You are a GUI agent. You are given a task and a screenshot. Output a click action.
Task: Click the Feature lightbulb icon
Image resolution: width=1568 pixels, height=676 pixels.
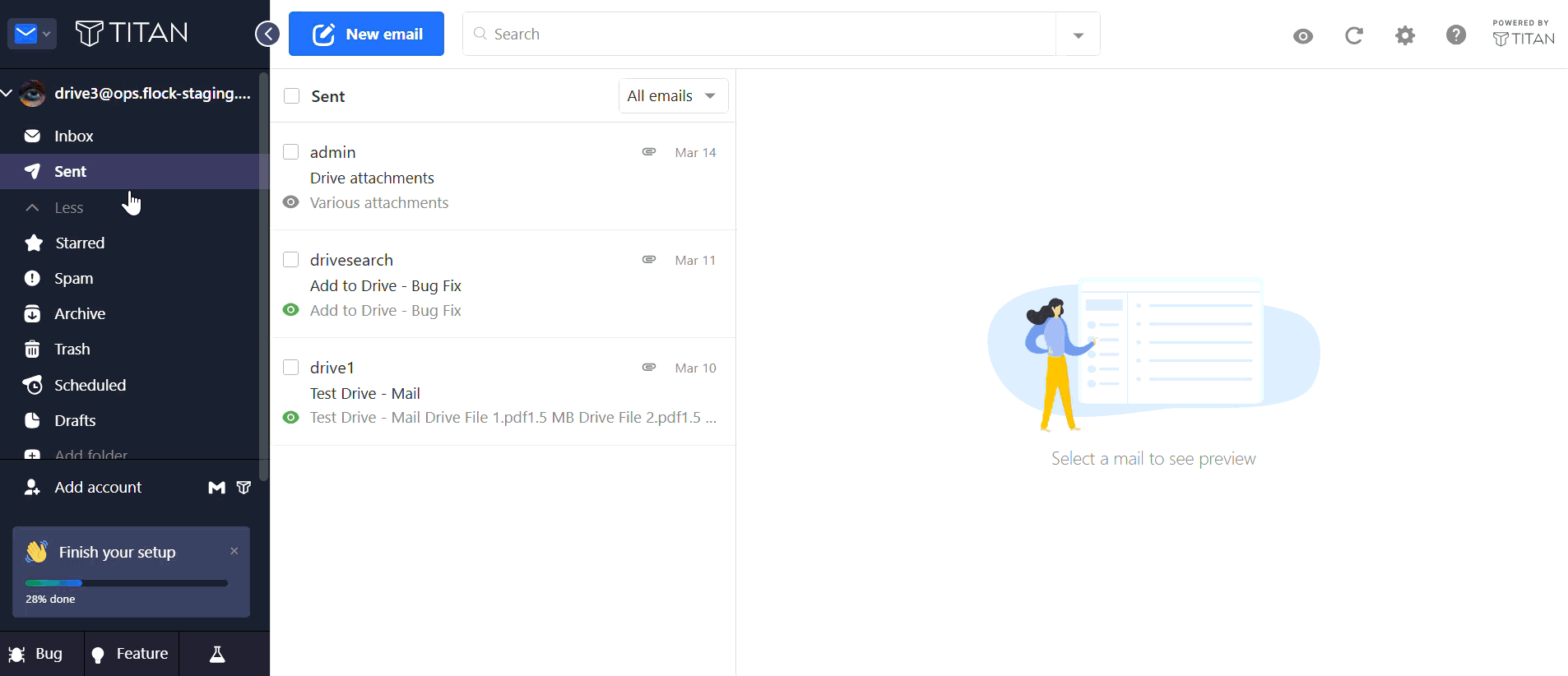98,655
